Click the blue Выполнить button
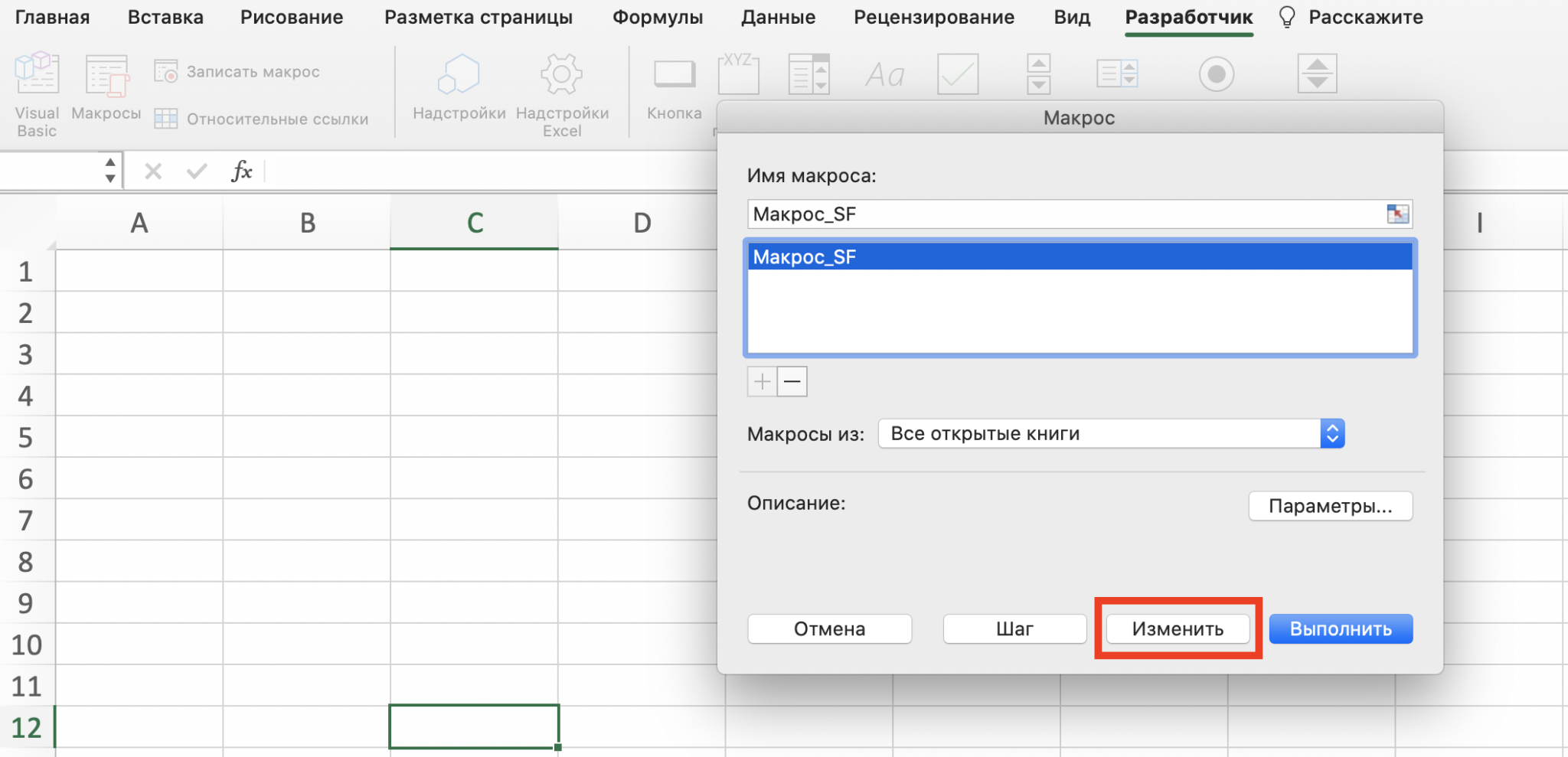1568x757 pixels. [x=1340, y=629]
